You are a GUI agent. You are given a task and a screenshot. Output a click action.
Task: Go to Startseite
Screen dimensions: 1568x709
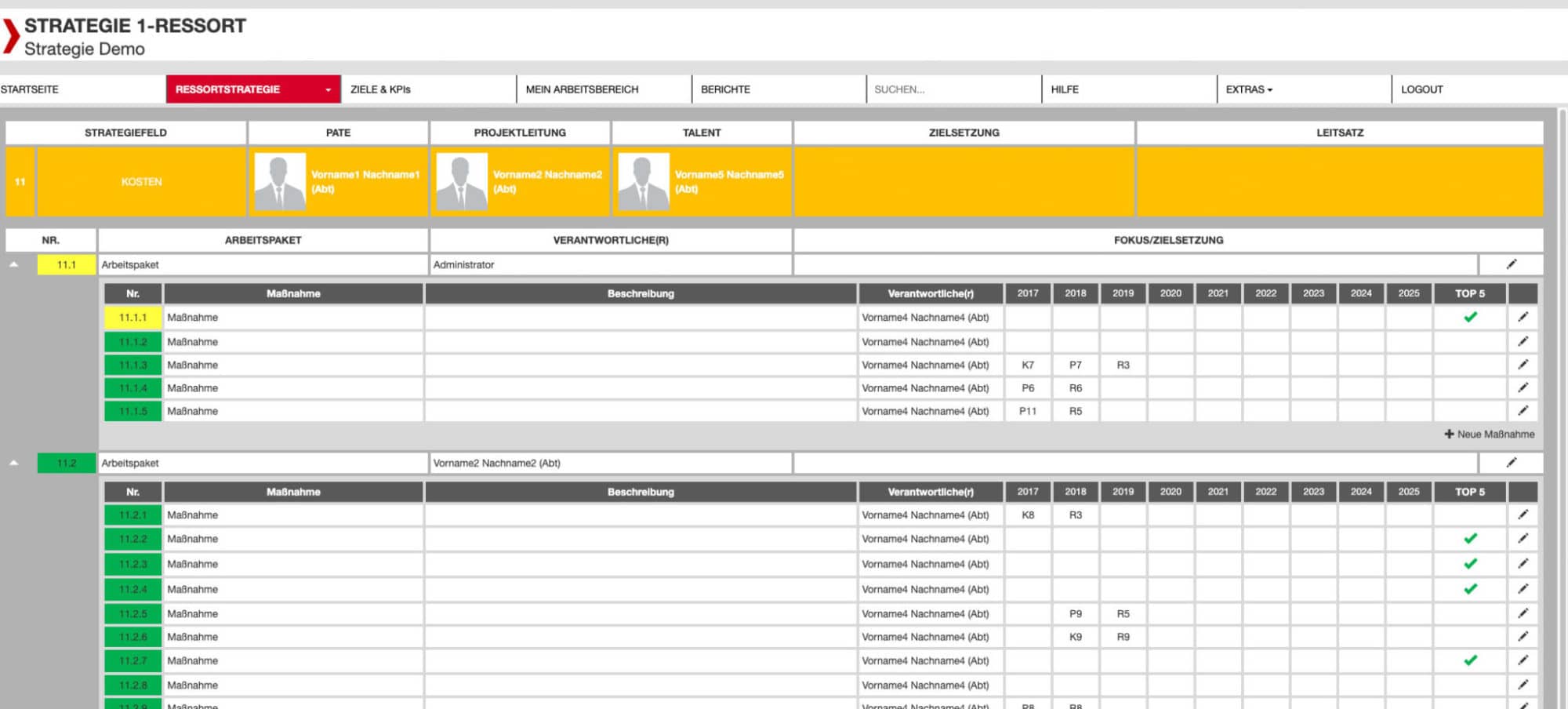tap(30, 89)
